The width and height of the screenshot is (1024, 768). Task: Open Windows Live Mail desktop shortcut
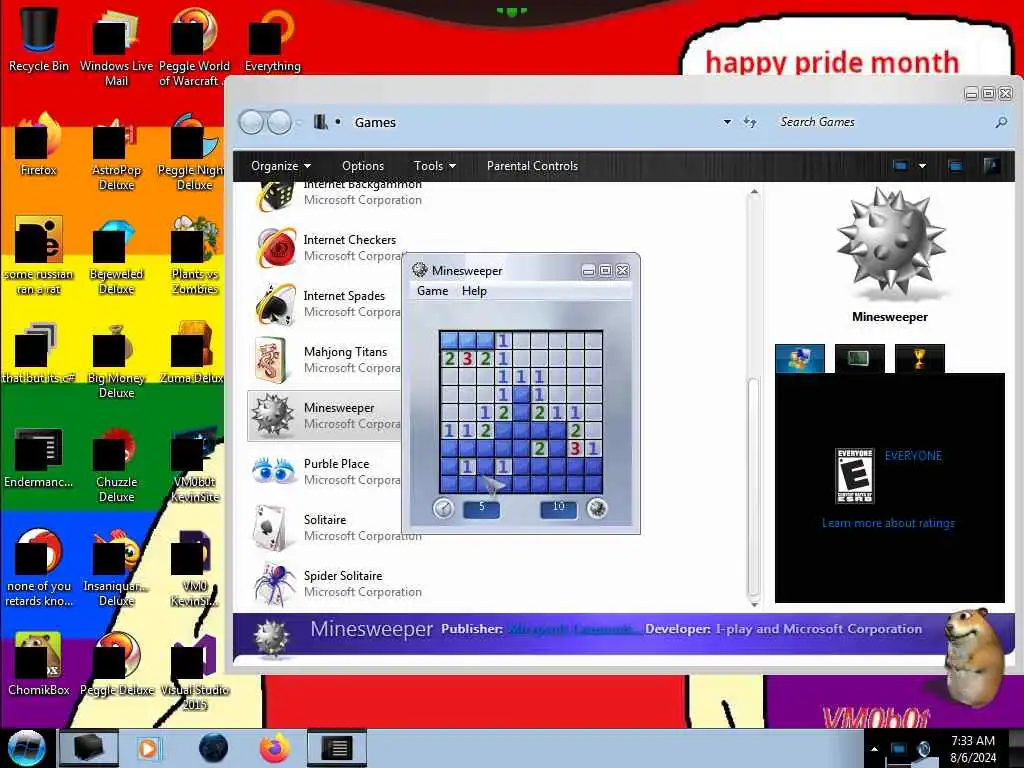tap(116, 46)
